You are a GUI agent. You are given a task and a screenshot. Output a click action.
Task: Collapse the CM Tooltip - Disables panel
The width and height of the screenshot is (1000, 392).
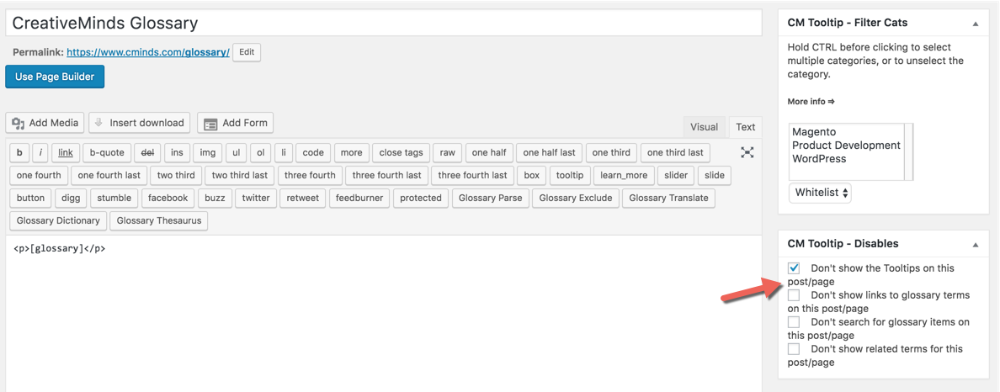tap(975, 244)
